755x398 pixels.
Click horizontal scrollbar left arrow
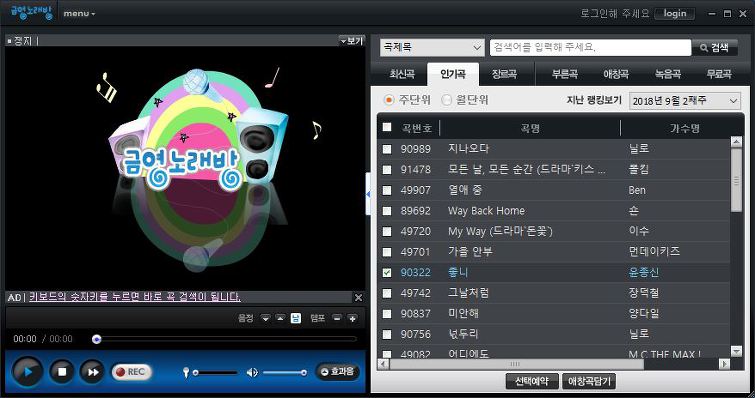(x=384, y=364)
